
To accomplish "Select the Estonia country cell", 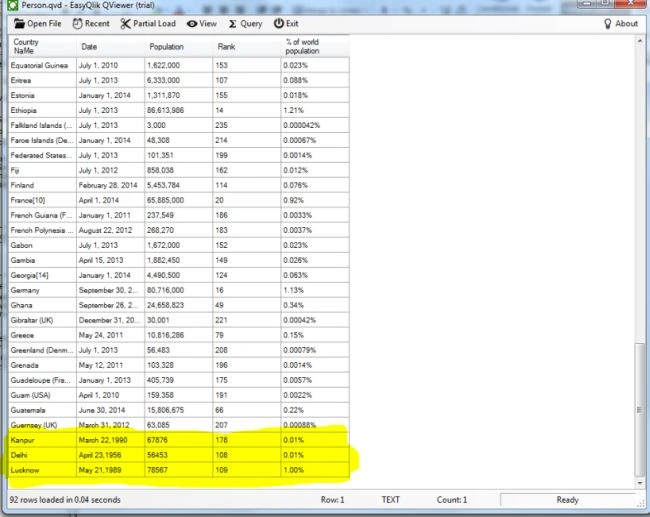I will [x=42, y=95].
